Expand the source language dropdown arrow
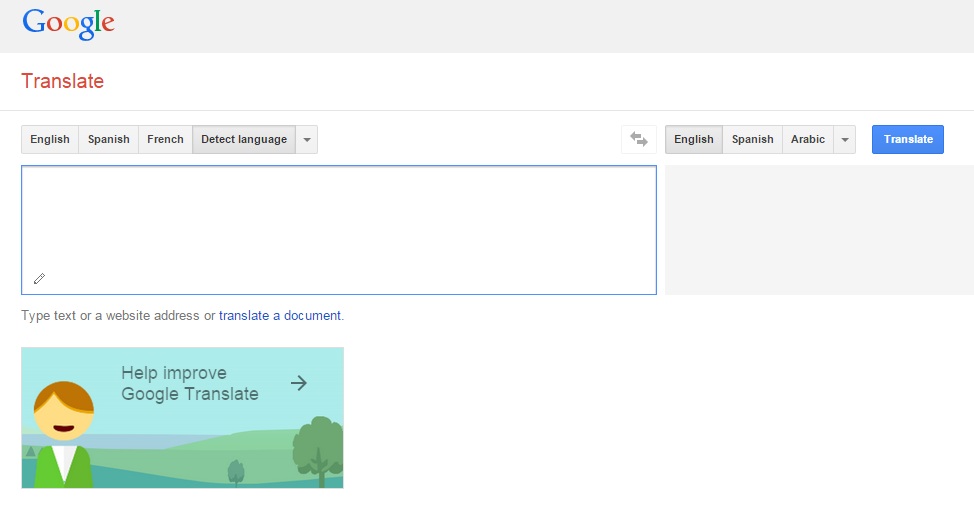The width and height of the screenshot is (974, 517). pyautogui.click(x=307, y=140)
